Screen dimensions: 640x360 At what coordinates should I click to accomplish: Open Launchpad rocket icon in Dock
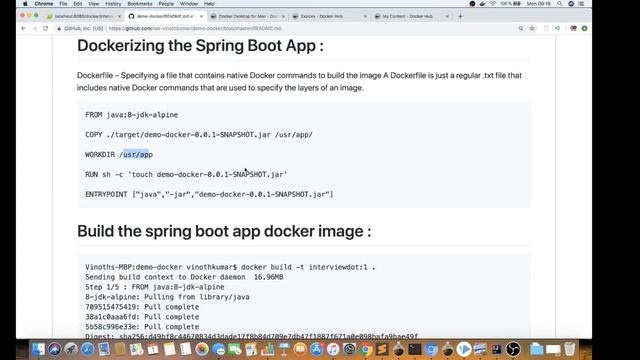coord(71,349)
